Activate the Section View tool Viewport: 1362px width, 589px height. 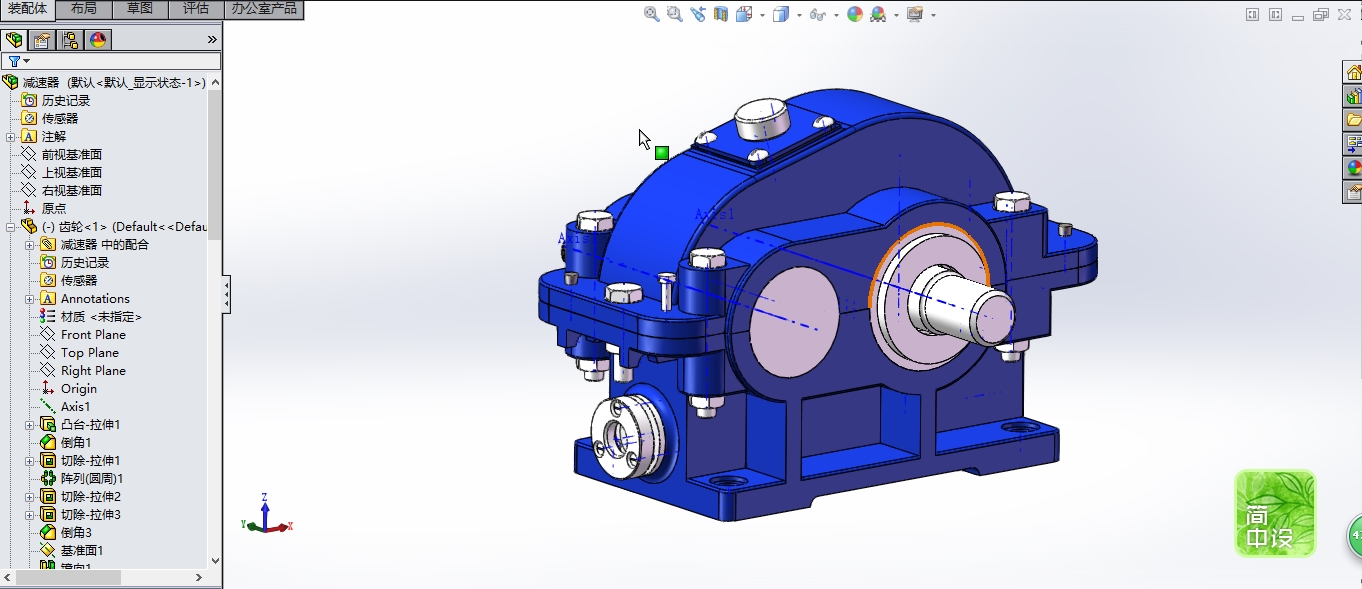720,14
